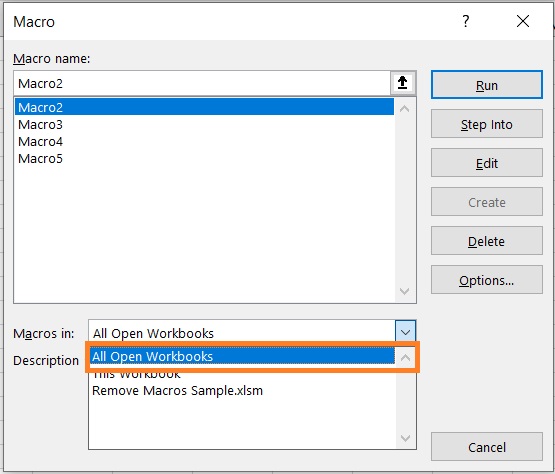
Task: Close the Macro dialog window
Action: pyautogui.click(x=523, y=21)
